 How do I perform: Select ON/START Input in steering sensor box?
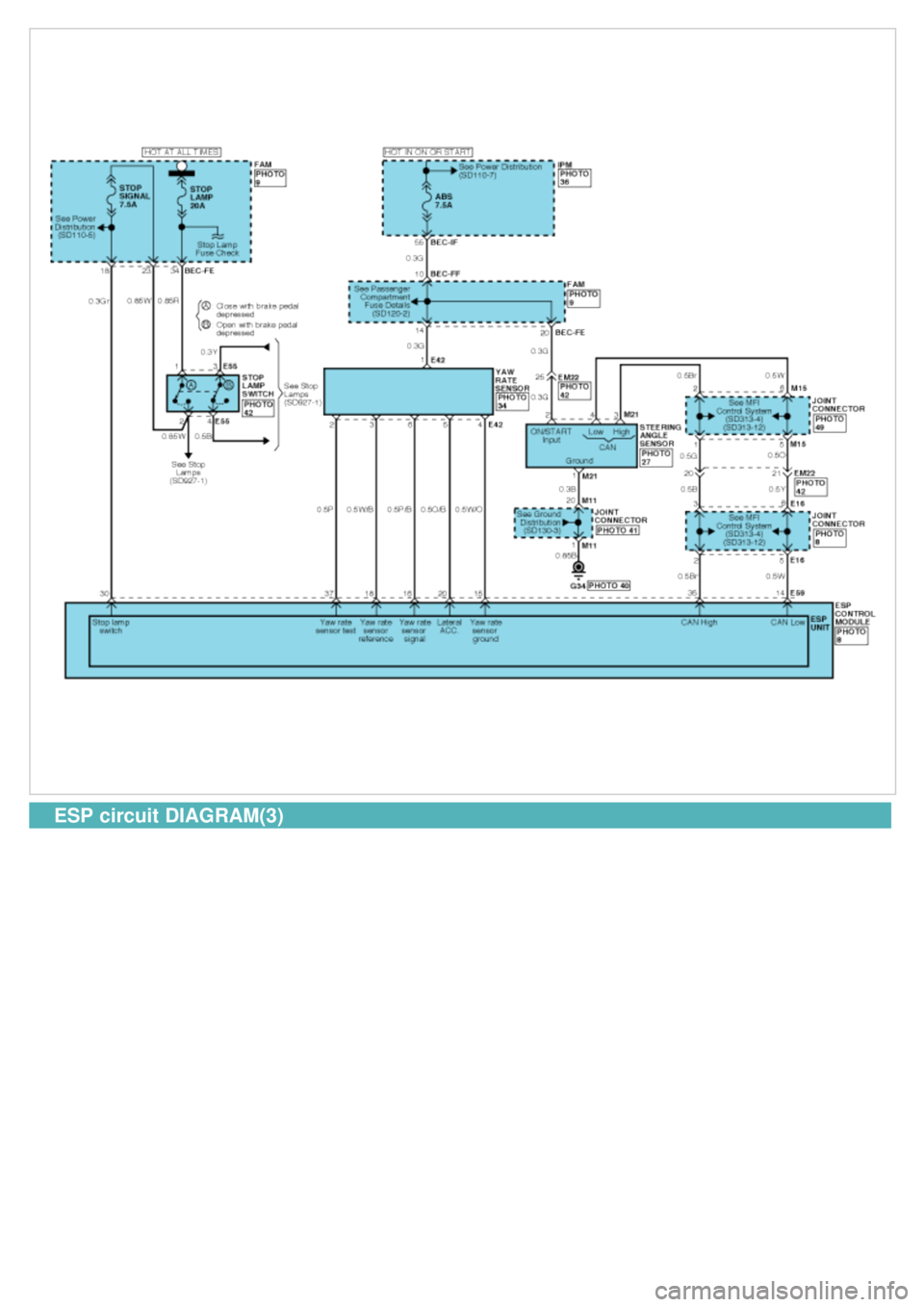pos(552,436)
